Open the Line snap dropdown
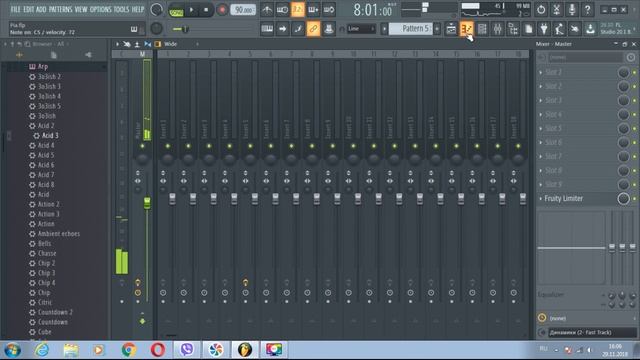This screenshot has width=640, height=360. click(361, 29)
